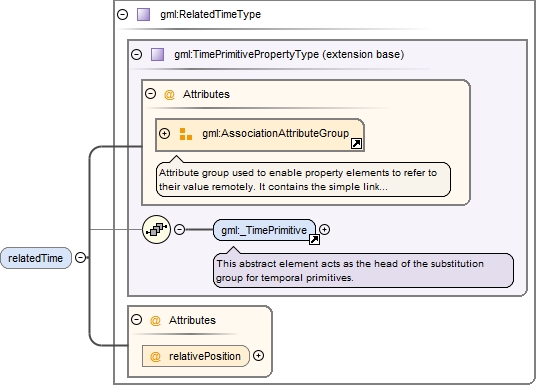
Task: Click the reference arrow on gml:_TimePrimitive
Action: tap(314, 240)
